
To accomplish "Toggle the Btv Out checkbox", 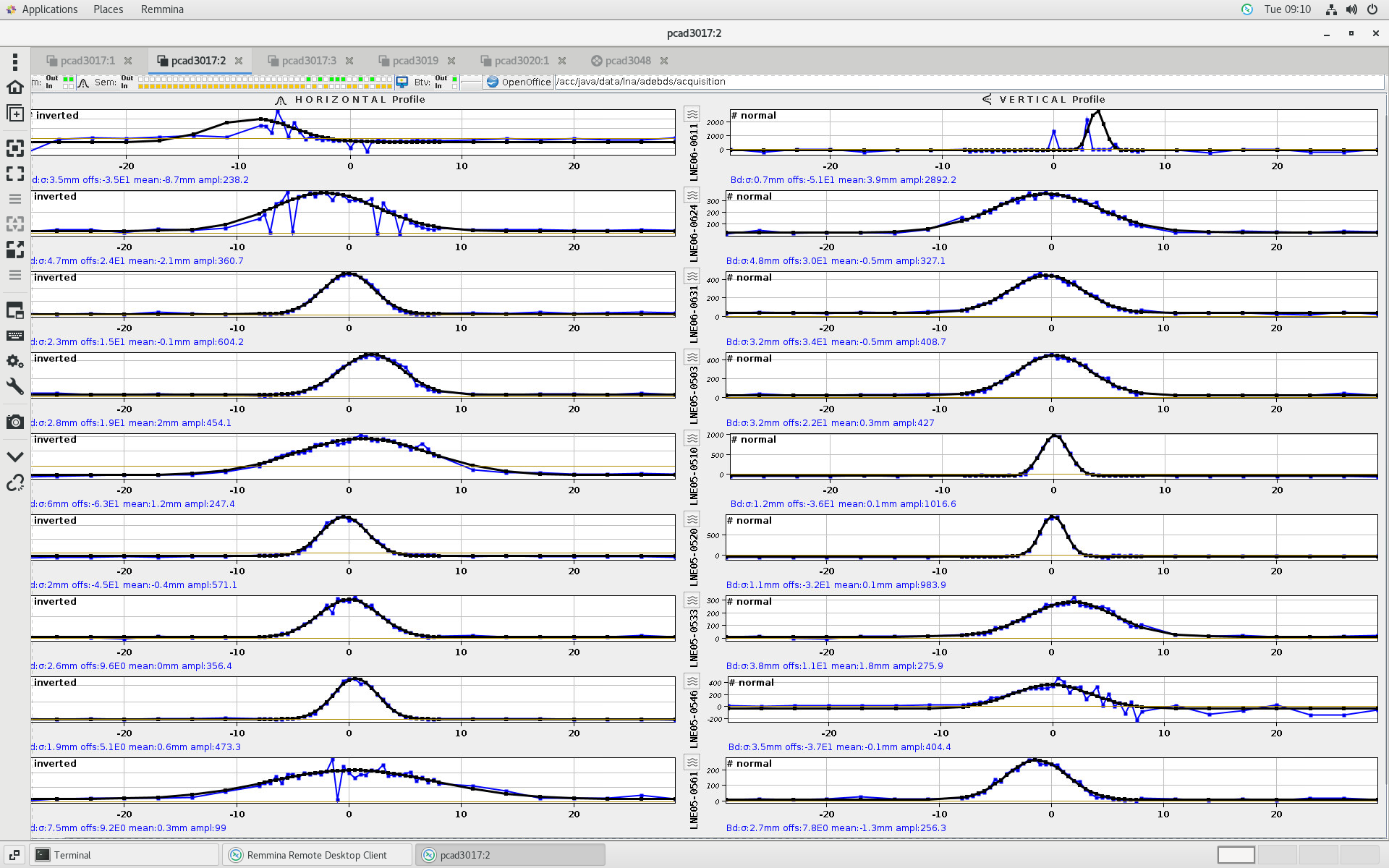I will 454,78.
